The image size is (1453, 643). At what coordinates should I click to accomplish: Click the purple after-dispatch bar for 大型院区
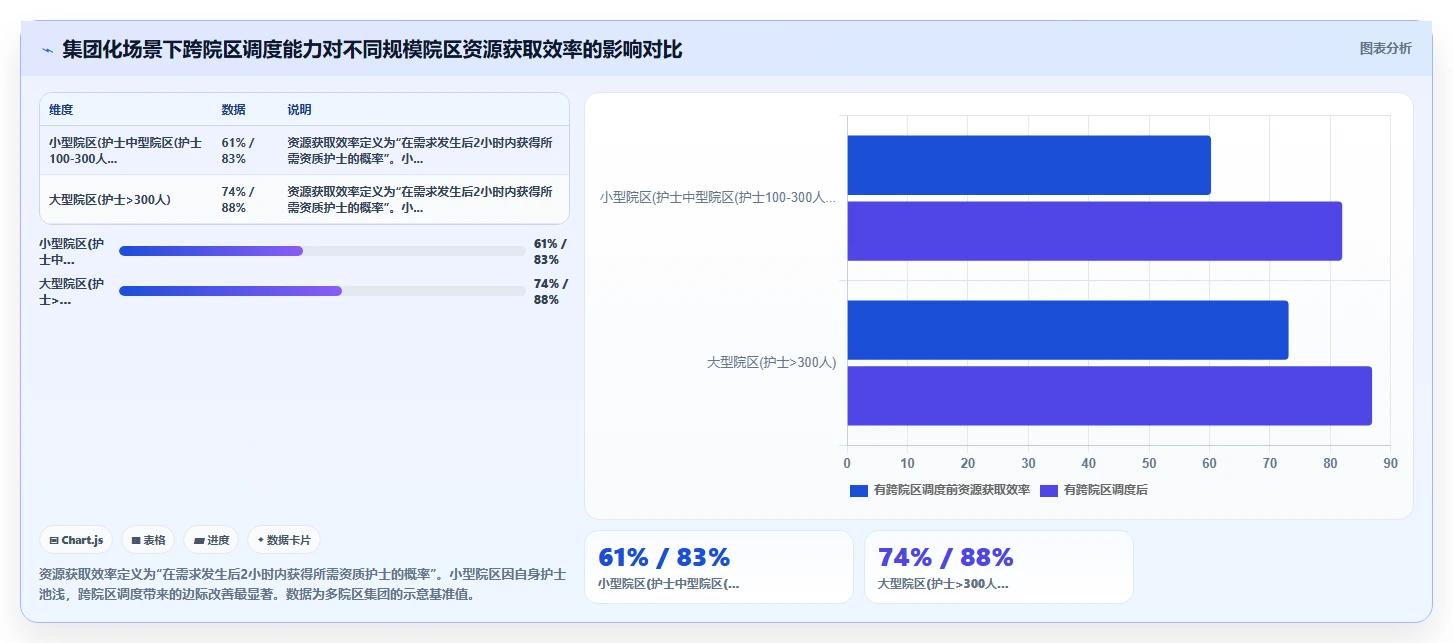coord(1110,396)
